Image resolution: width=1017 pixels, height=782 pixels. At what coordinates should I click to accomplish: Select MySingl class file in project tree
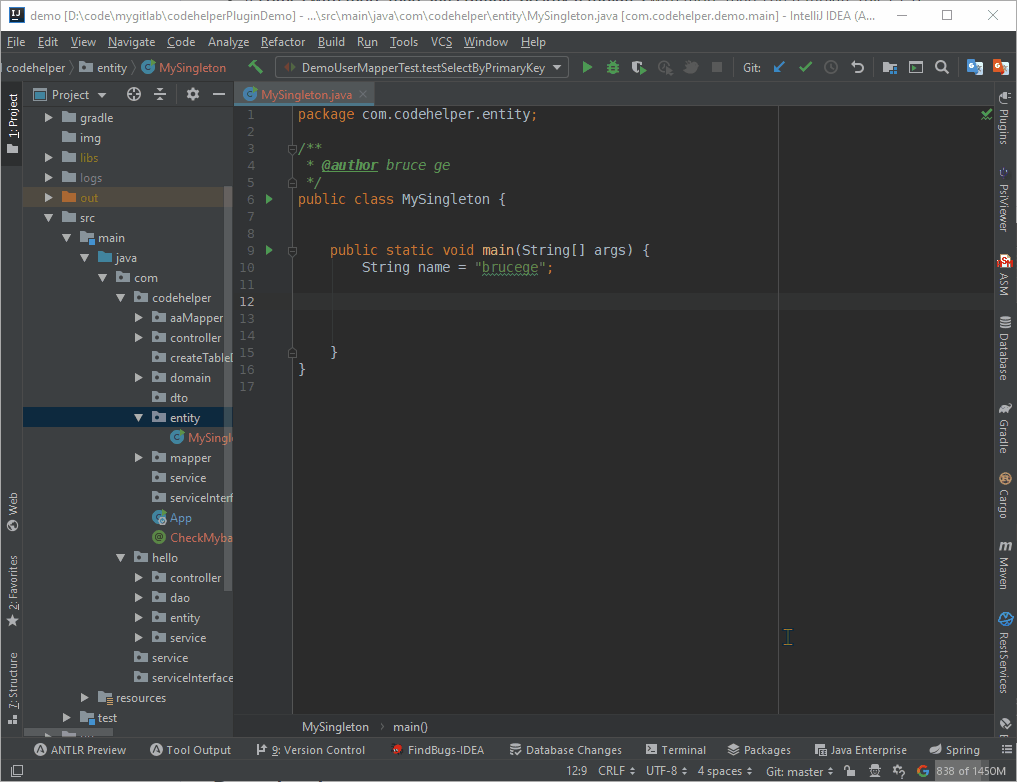(201, 438)
